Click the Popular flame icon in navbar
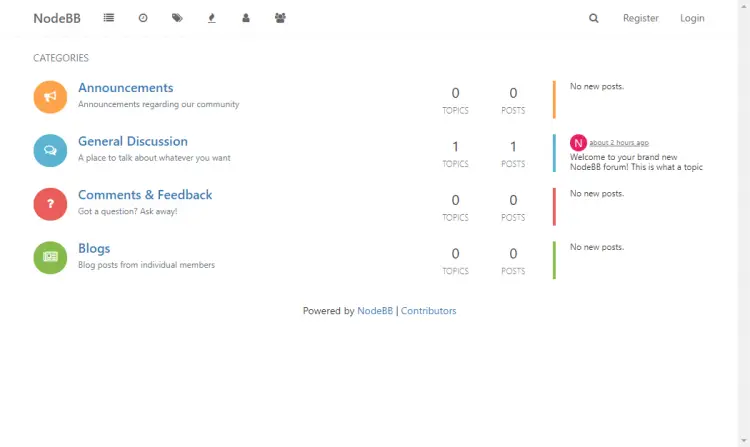Viewport: 750px width, 447px height. tap(211, 18)
